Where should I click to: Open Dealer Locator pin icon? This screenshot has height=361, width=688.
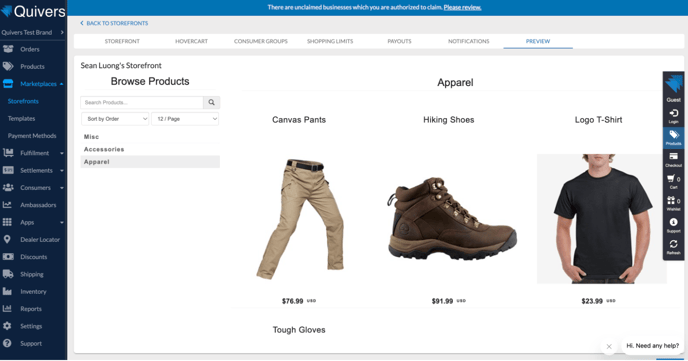tap(7, 239)
